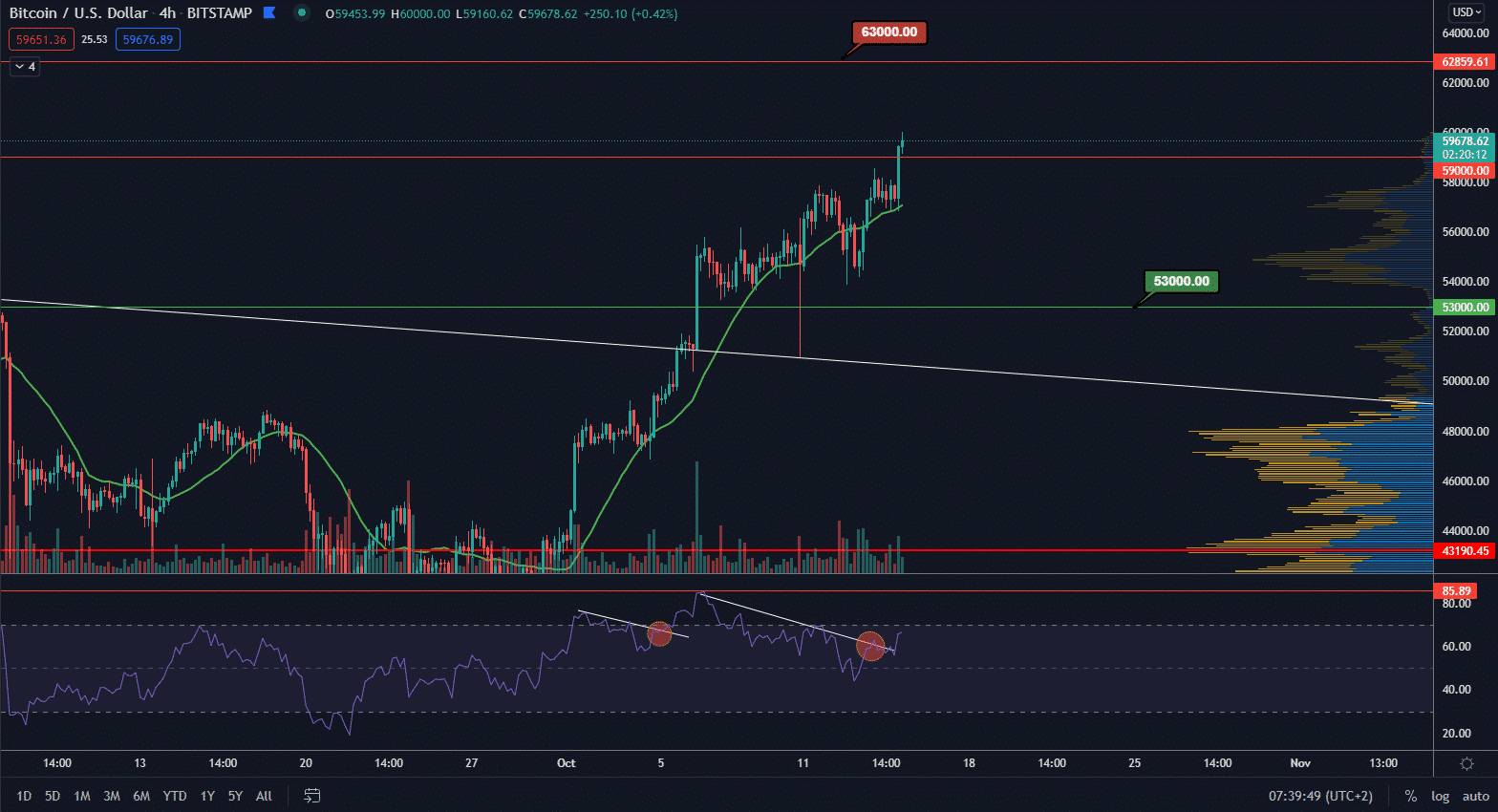Select the 63000.00 red price callout

click(x=888, y=32)
